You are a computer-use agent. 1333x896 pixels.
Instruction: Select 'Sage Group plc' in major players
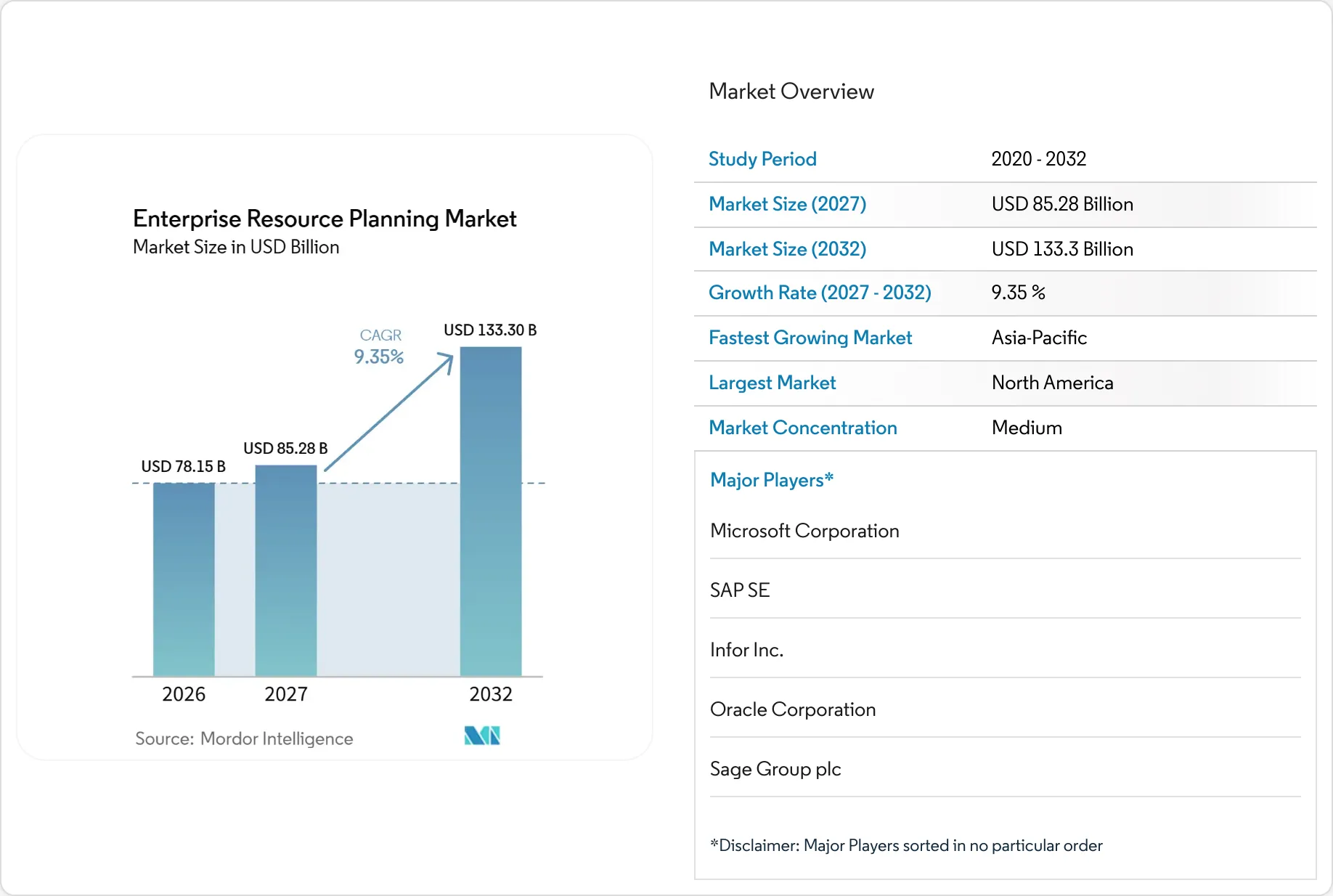[775, 769]
